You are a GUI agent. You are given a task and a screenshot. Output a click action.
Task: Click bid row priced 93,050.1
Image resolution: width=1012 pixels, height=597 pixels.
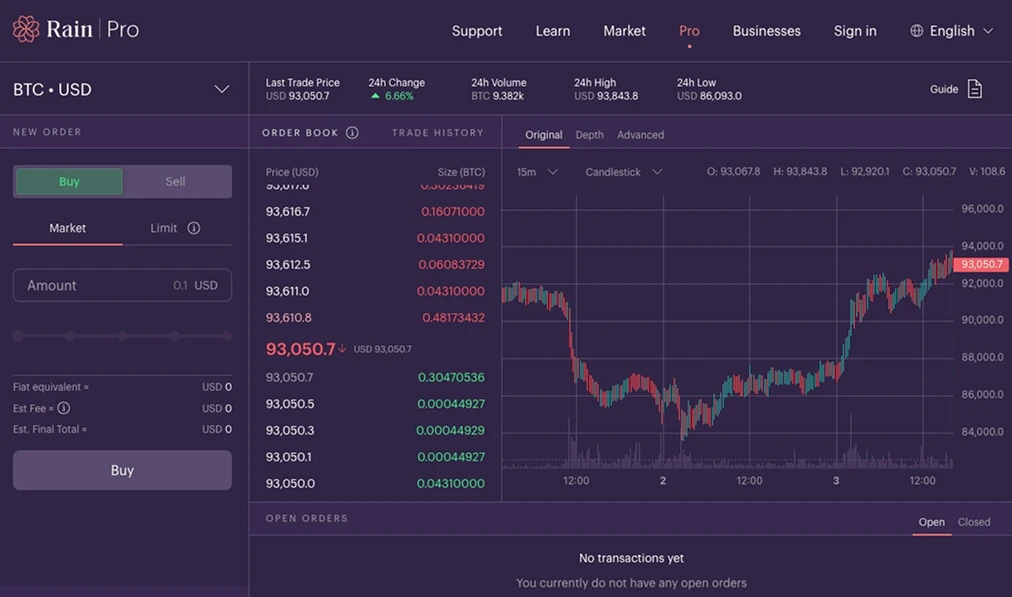click(375, 456)
